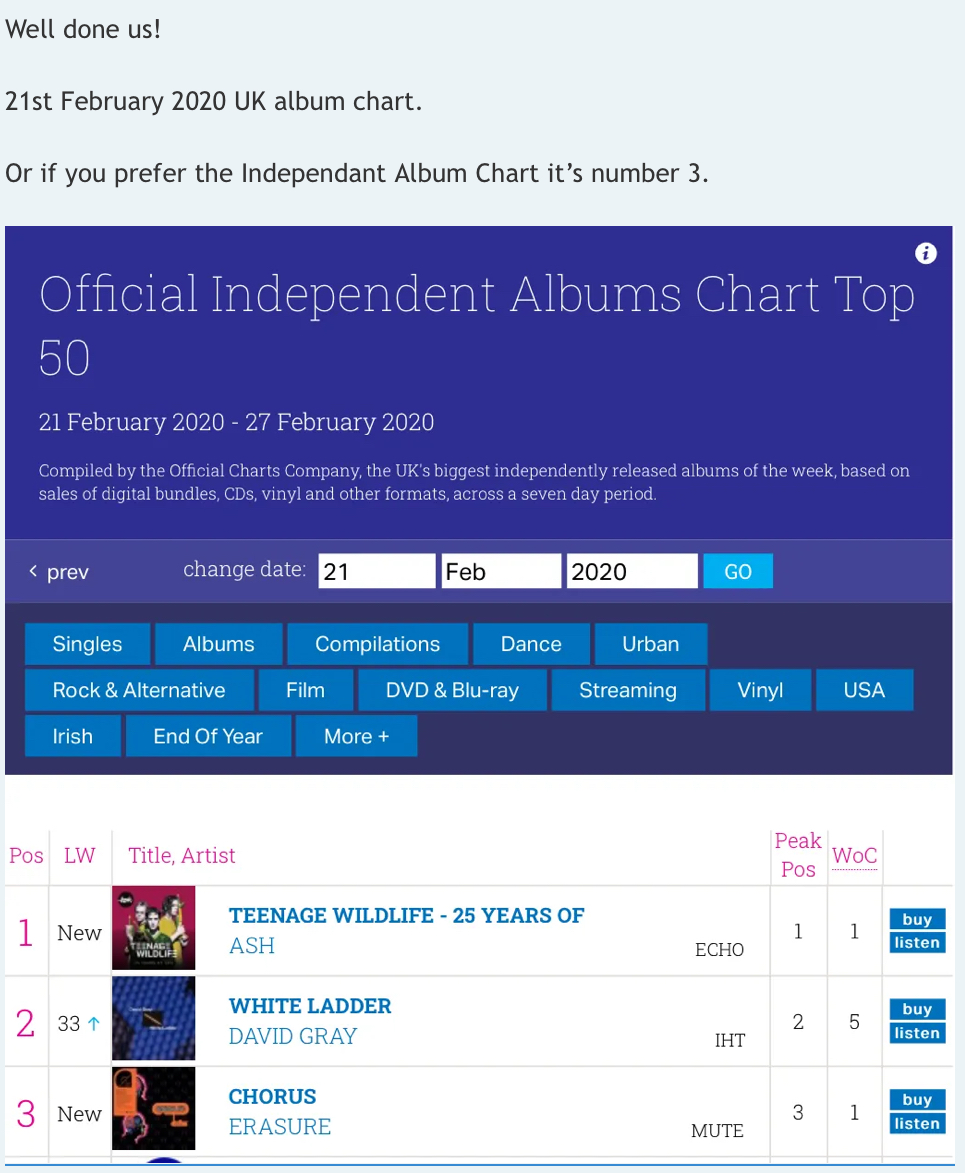Image resolution: width=965 pixels, height=1173 pixels.
Task: Switch to the Rock & Alternative chart tab
Action: 139,690
